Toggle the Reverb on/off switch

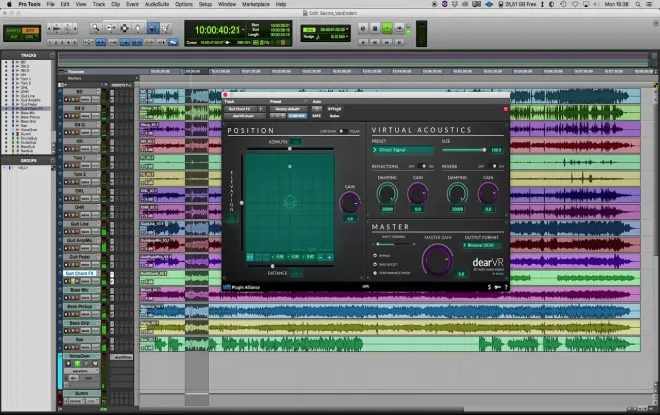tap(492, 166)
